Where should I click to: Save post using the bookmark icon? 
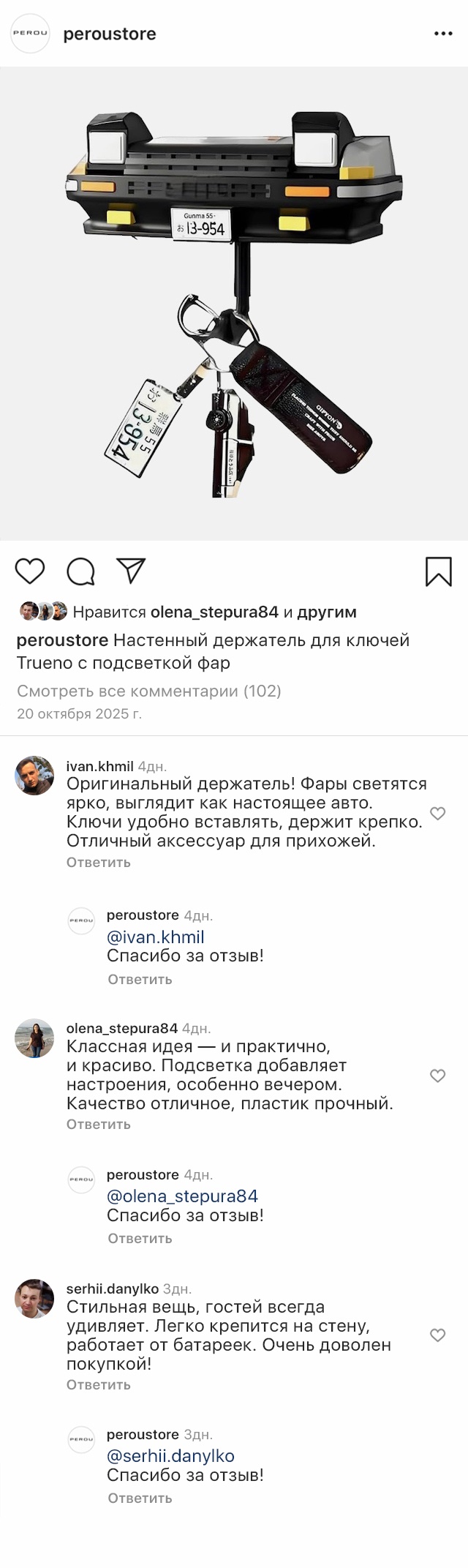pos(439,571)
